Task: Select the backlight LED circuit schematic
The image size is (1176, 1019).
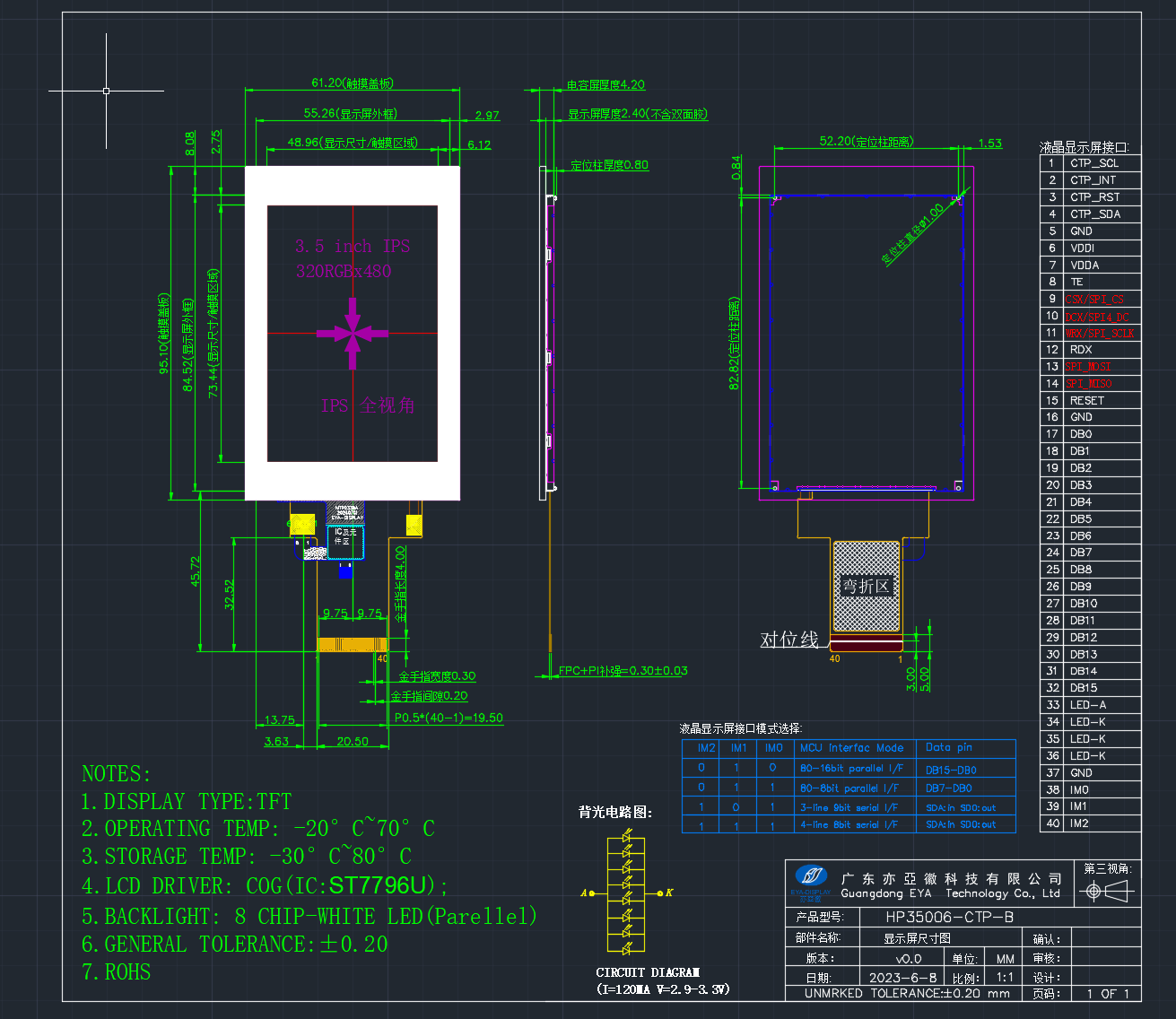Action: pyautogui.click(x=627, y=893)
